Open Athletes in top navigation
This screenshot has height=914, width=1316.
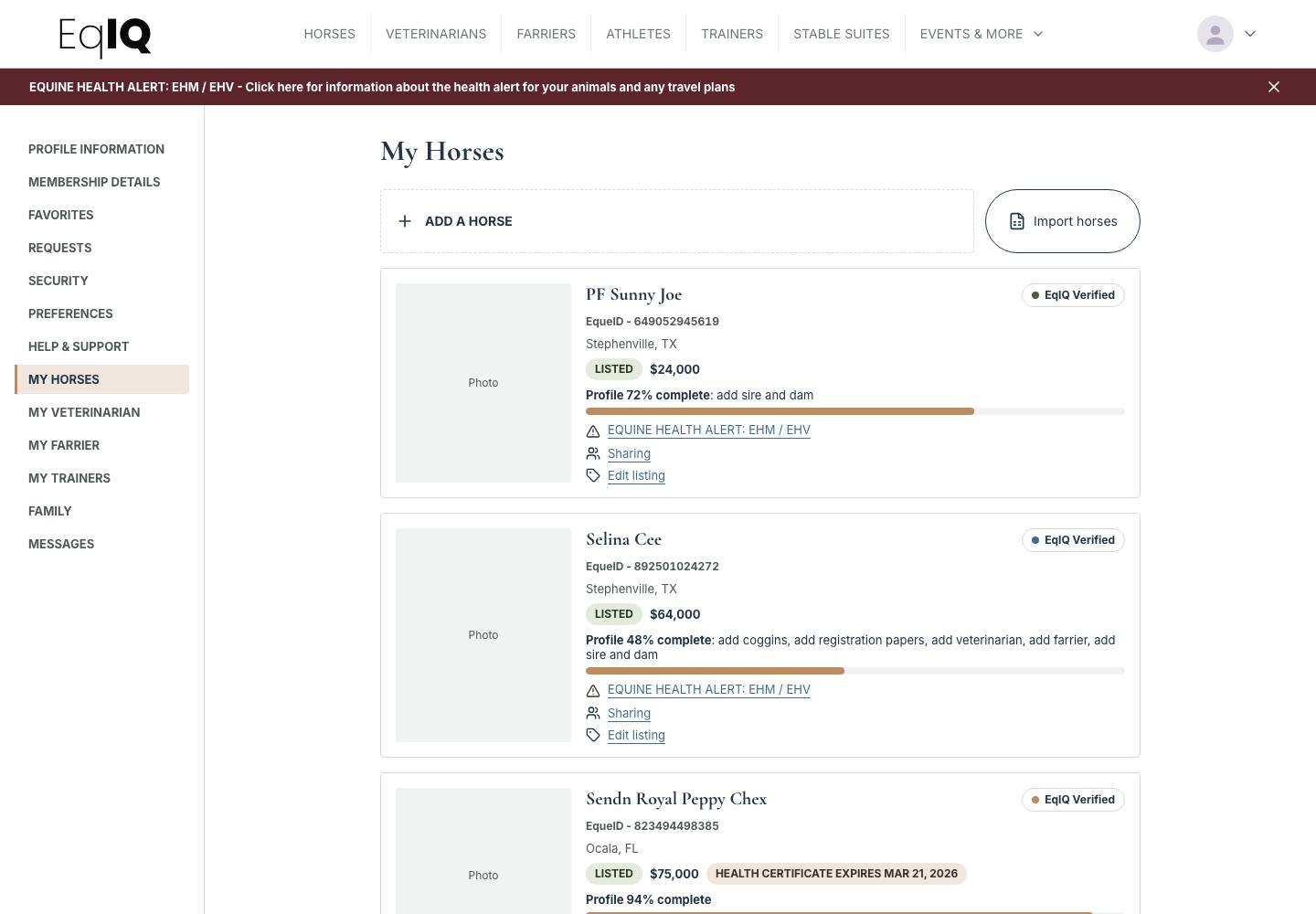(x=638, y=34)
